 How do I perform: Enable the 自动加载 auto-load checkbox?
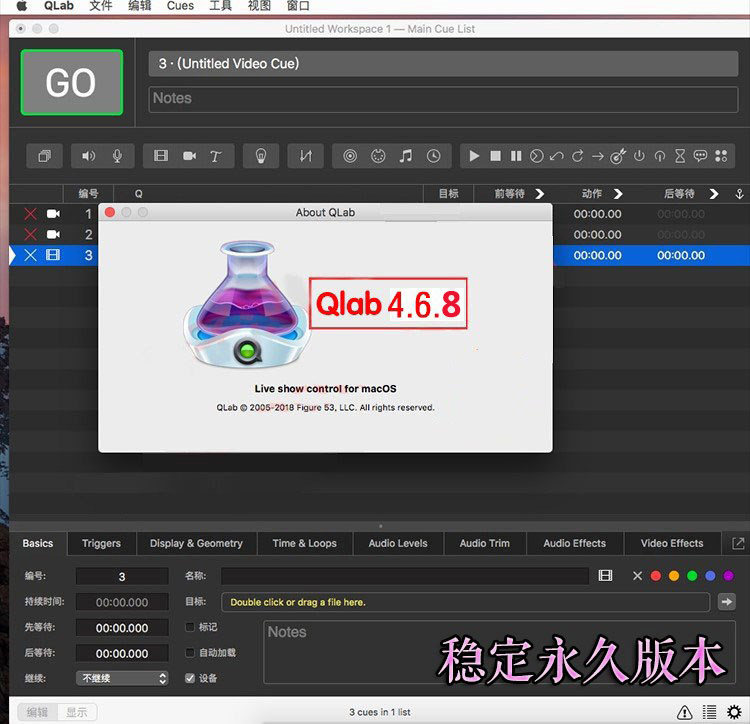click(190, 652)
